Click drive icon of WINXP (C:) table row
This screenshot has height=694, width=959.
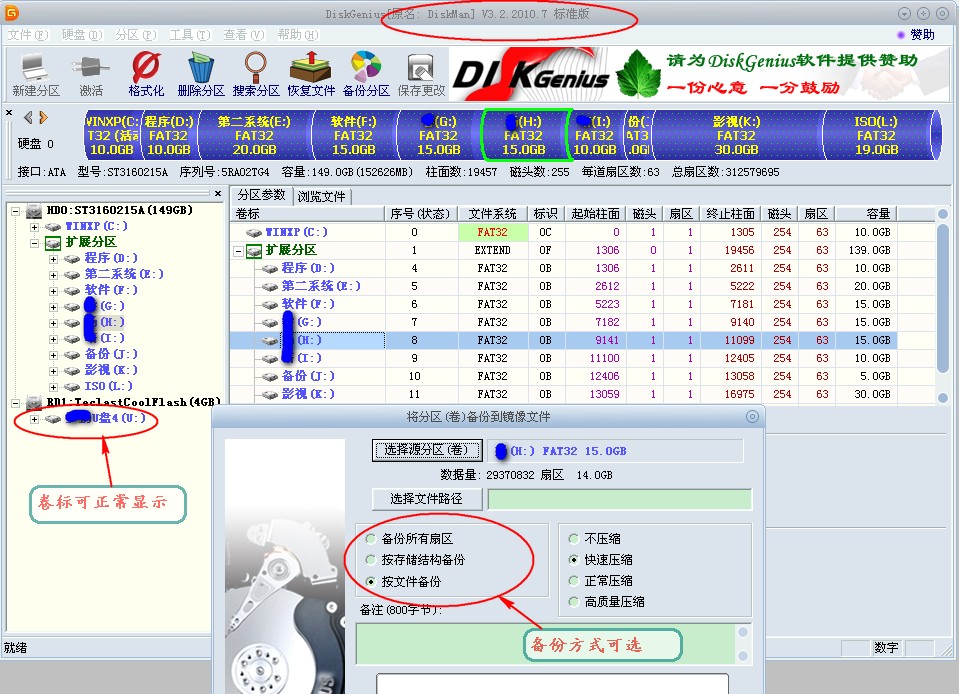[254, 233]
